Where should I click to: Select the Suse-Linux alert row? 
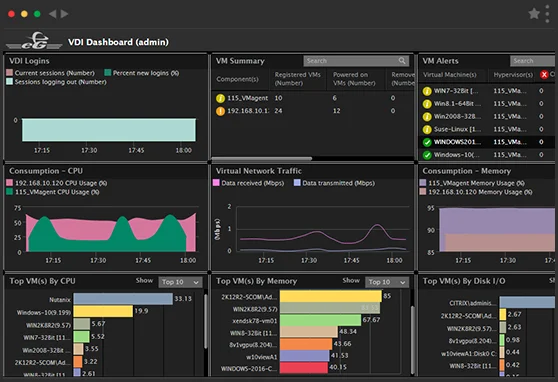coord(487,130)
